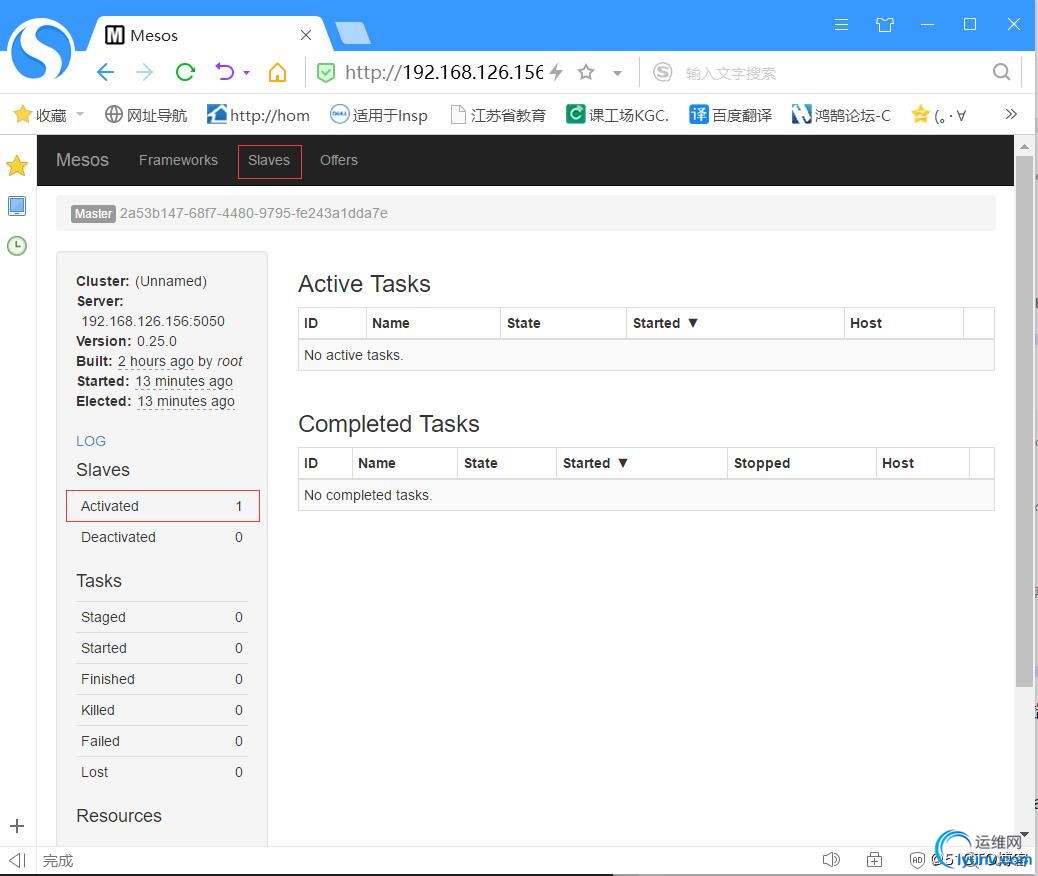The height and width of the screenshot is (876, 1038).
Task: Bookmark page with star icon in address bar
Action: pyautogui.click(x=586, y=72)
